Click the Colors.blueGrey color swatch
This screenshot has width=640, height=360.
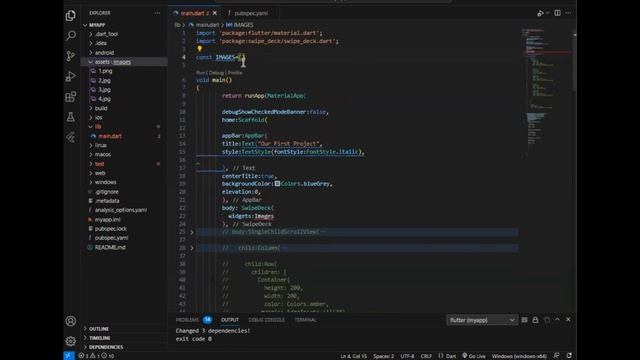(x=278, y=184)
